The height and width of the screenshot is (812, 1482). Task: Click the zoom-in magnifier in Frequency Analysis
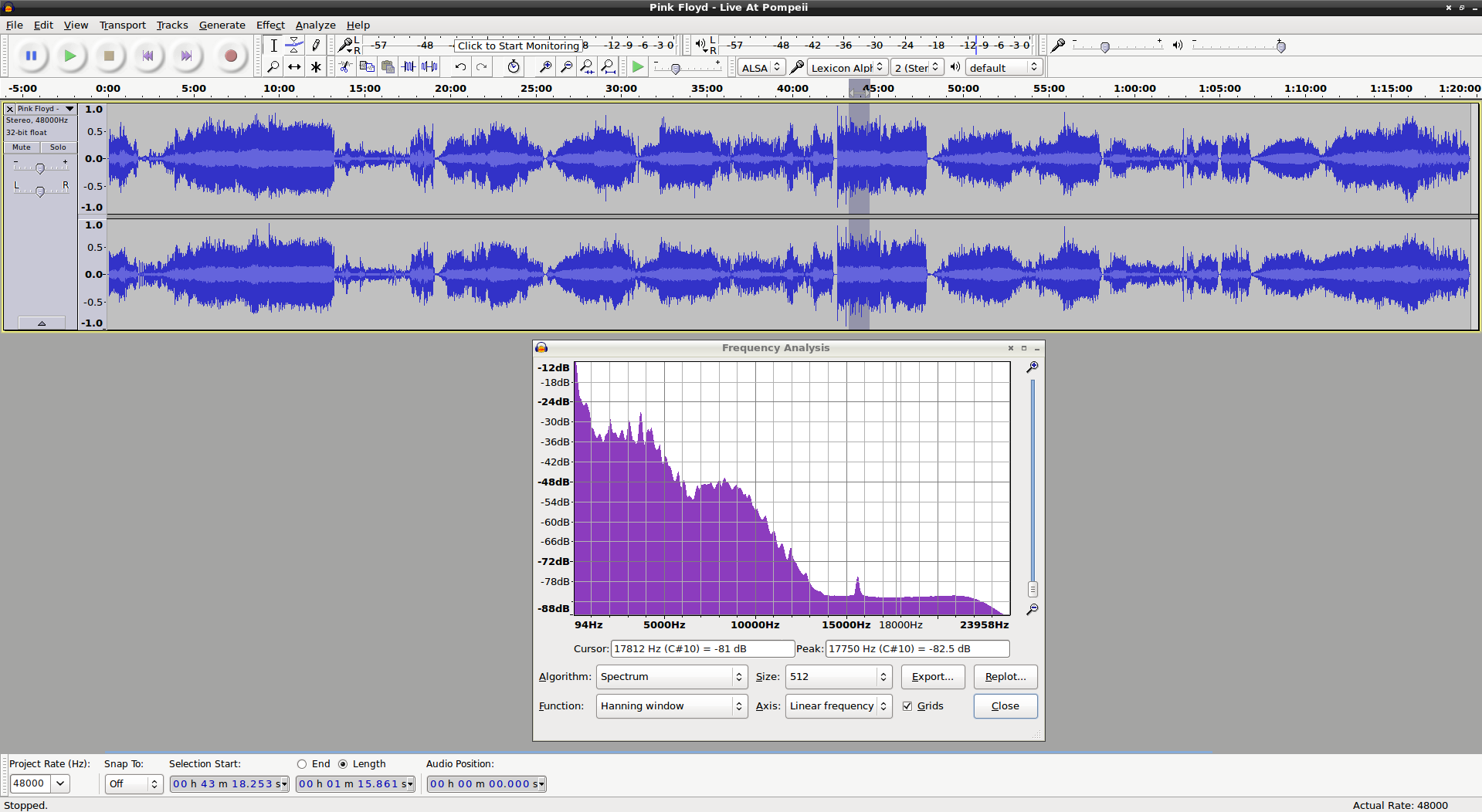[1032, 367]
